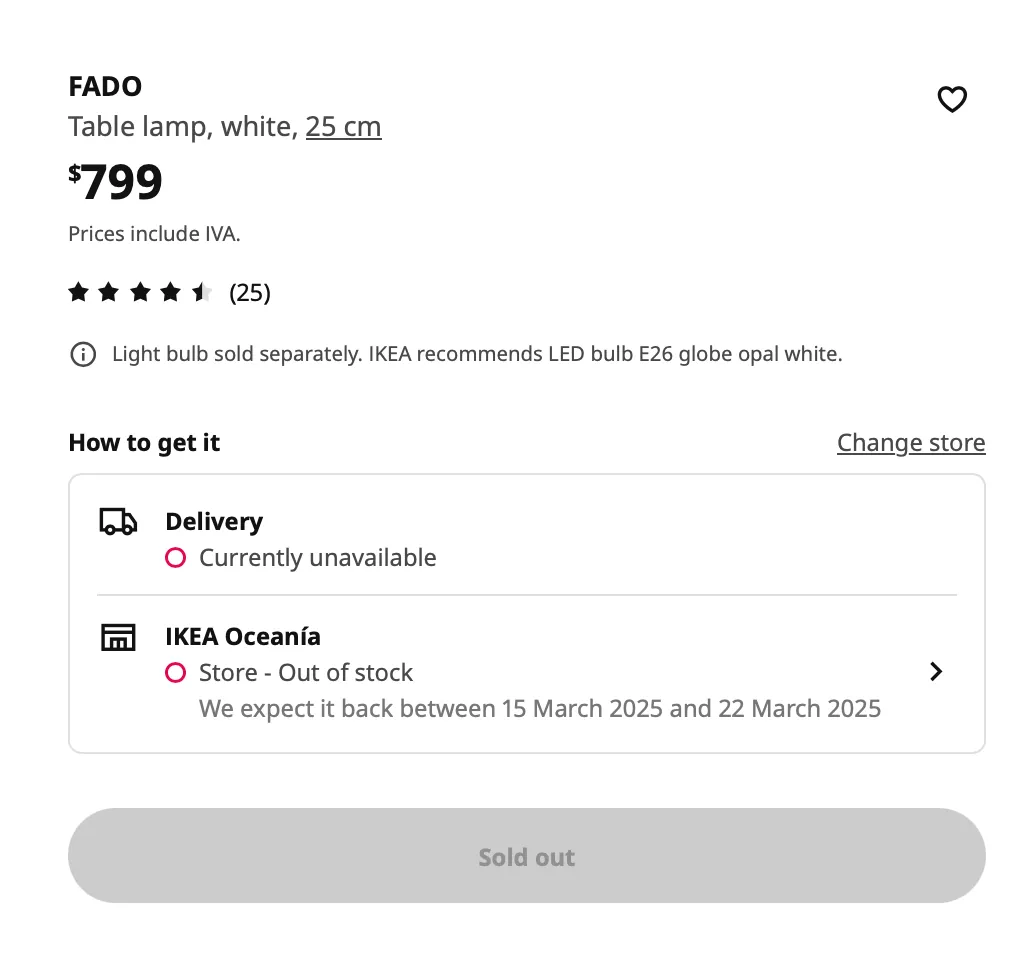Click the info icon beside light bulb note
The image size is (1024, 954).
click(x=83, y=354)
